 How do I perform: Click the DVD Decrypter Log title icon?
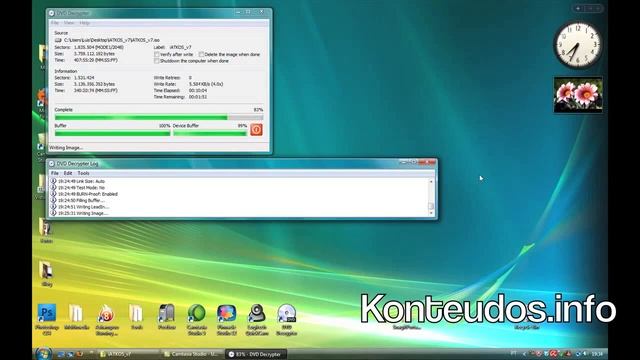pos(52,164)
